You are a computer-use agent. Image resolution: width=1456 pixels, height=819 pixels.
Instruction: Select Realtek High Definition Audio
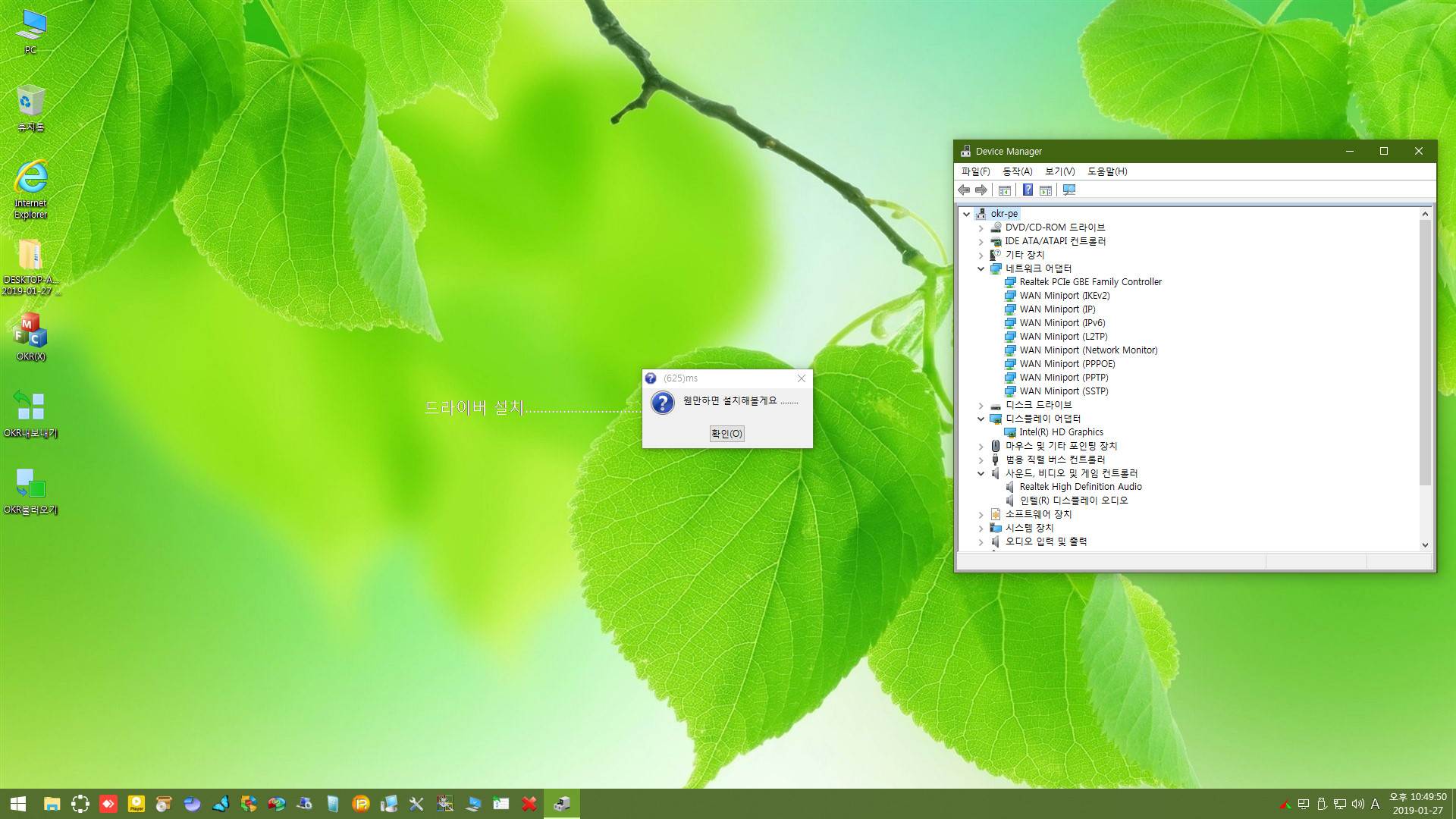tap(1081, 487)
